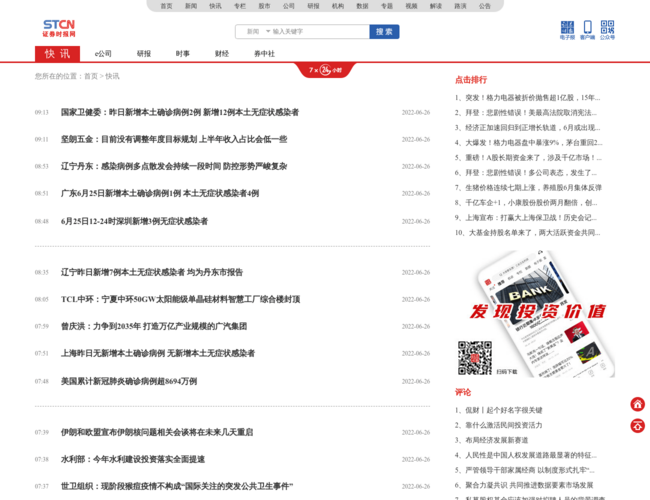Screen dimensions: 650x500
Task: Click the 7×24小时 red badge
Action: pyautogui.click(x=325, y=70)
